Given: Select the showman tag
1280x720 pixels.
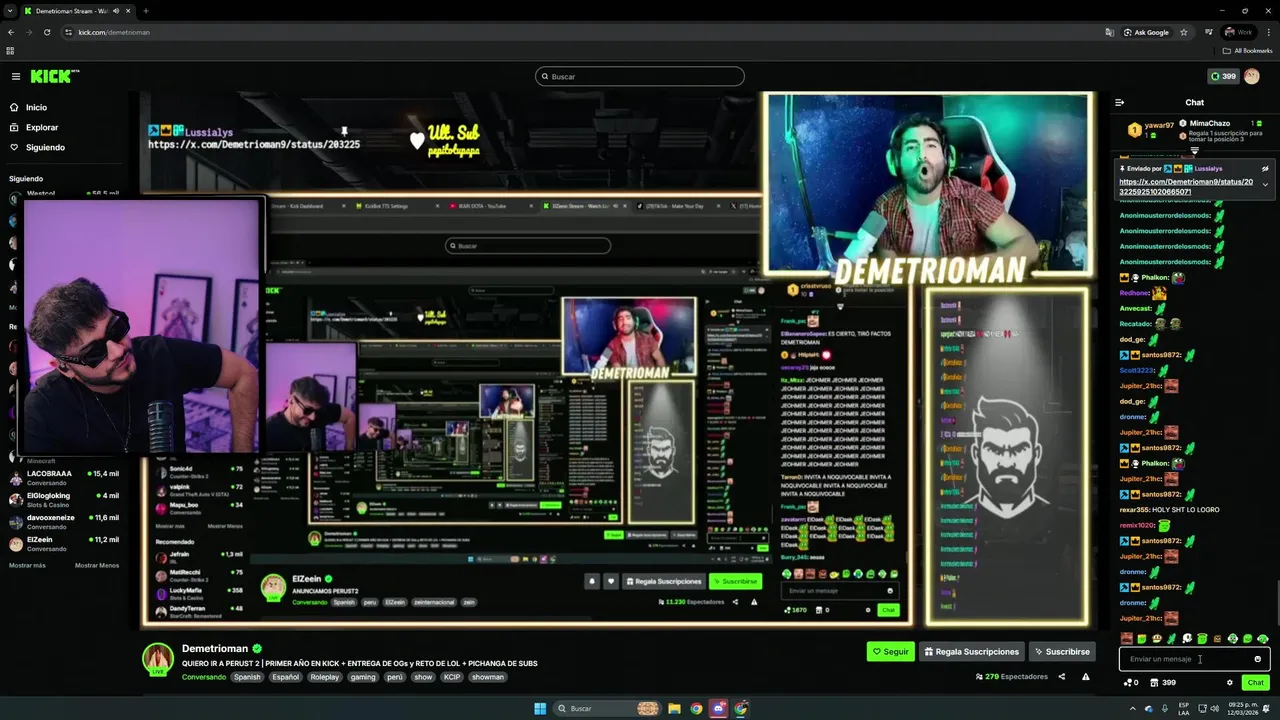Looking at the screenshot, I should (x=488, y=677).
